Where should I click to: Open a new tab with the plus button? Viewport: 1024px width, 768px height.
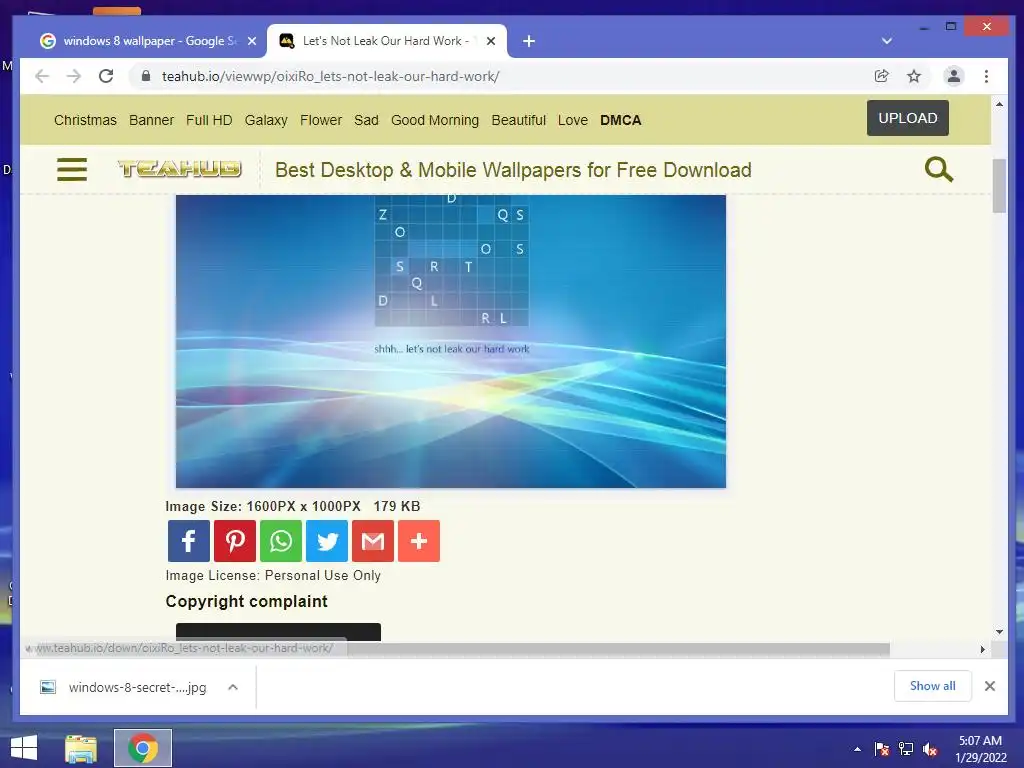[x=529, y=41]
